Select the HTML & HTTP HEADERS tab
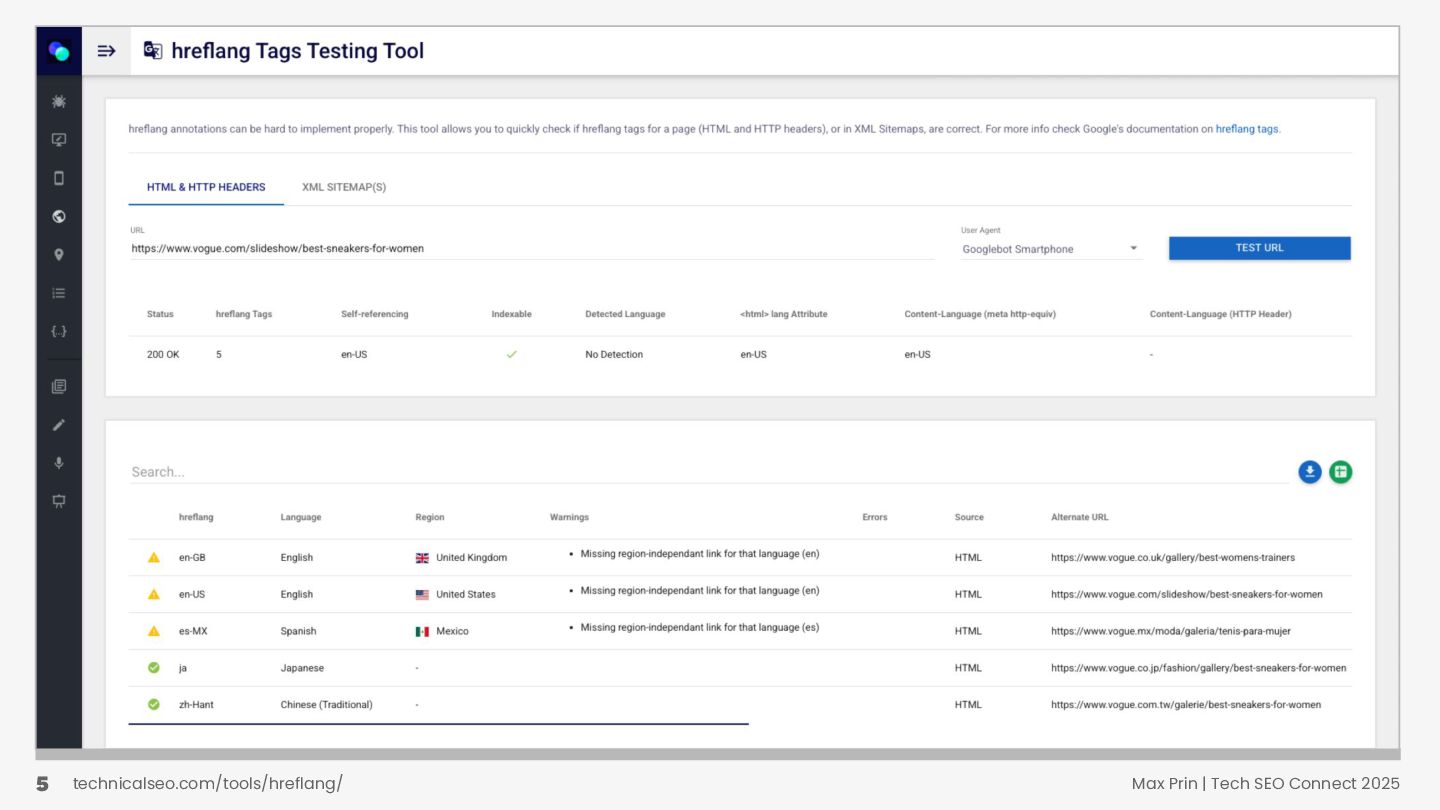 click(206, 187)
